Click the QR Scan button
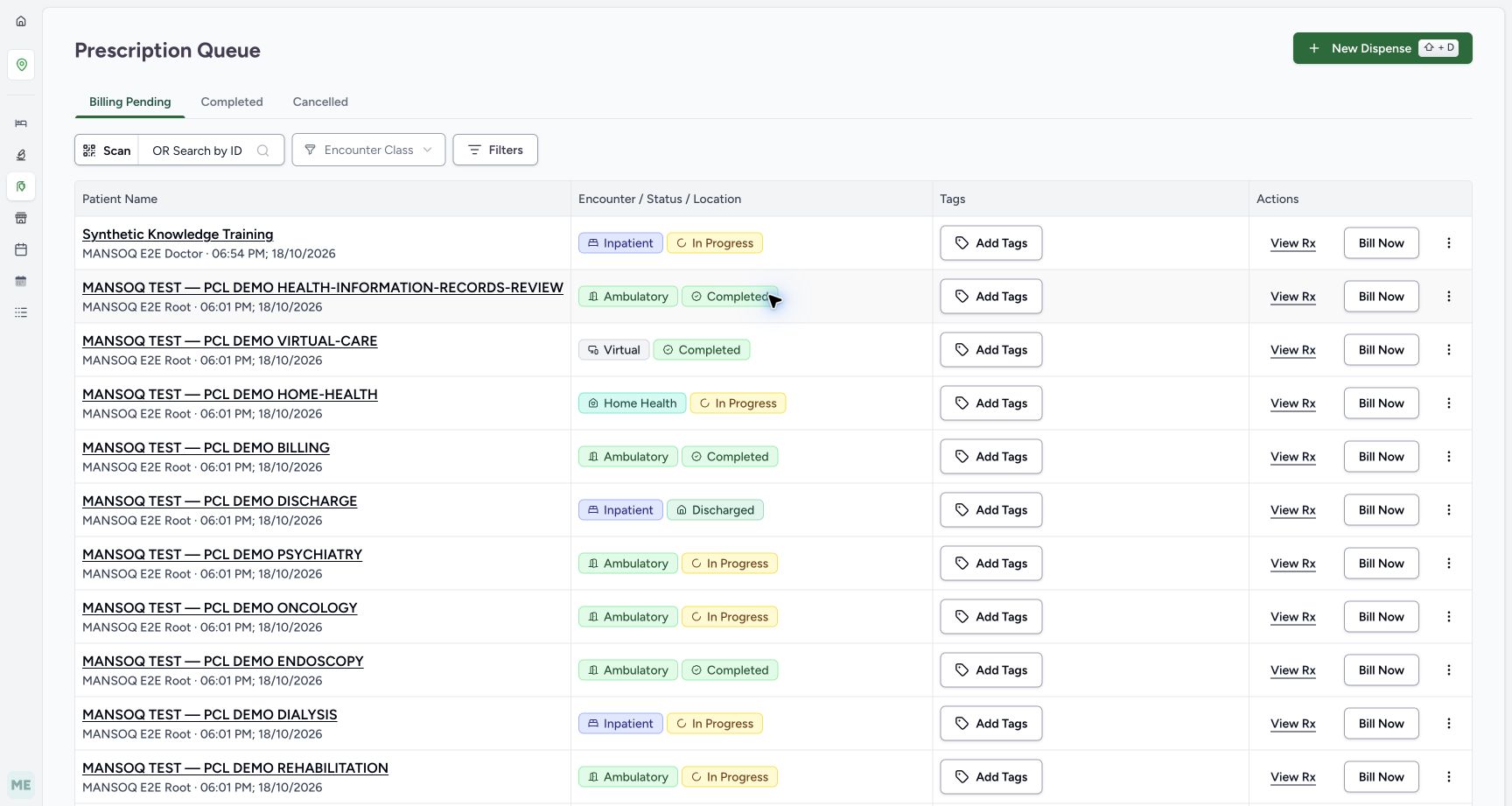The height and width of the screenshot is (806, 1512). tap(107, 150)
